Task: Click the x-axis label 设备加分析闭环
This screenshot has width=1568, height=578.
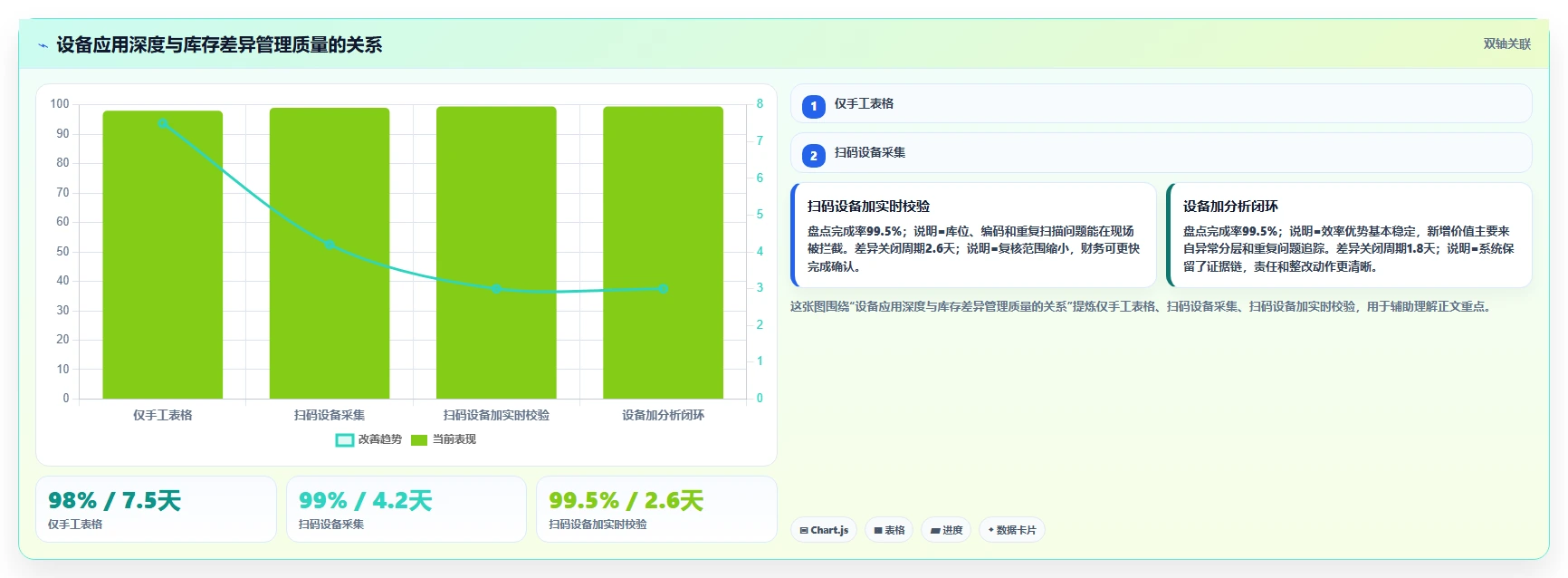Action: click(663, 415)
